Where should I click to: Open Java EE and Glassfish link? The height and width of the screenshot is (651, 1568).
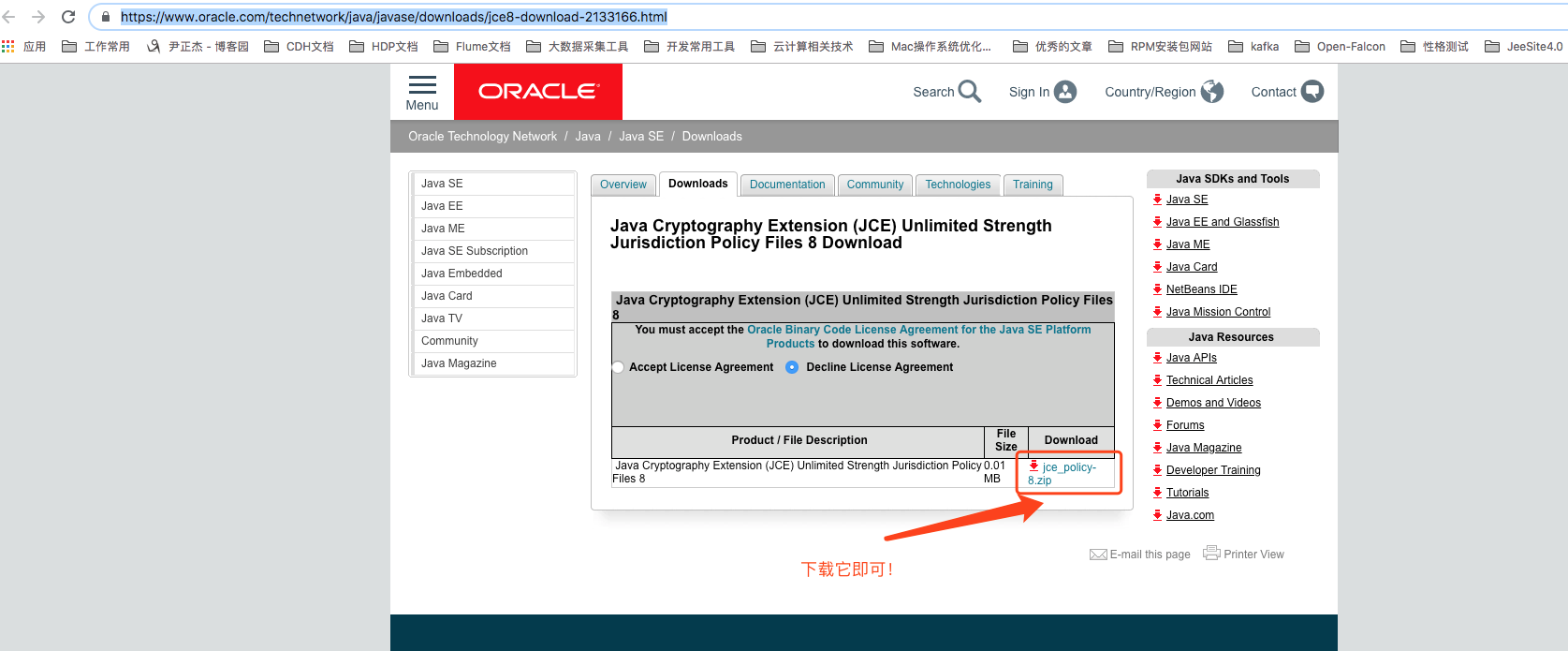click(x=1223, y=222)
